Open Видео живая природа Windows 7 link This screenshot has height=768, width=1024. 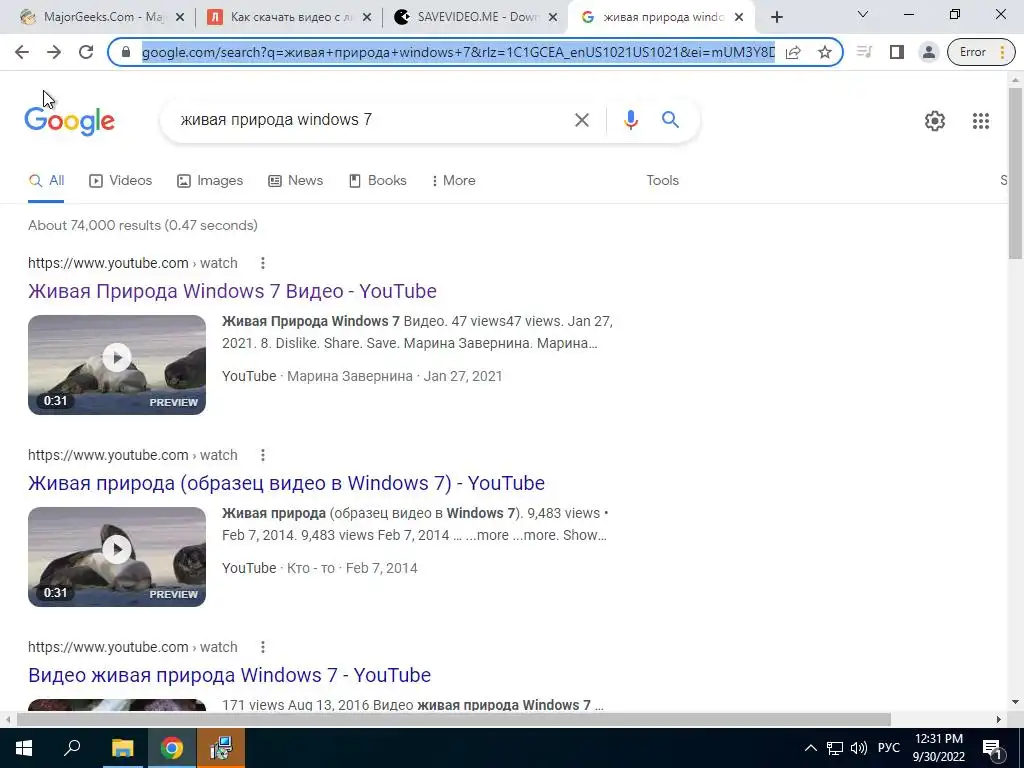[x=229, y=675]
